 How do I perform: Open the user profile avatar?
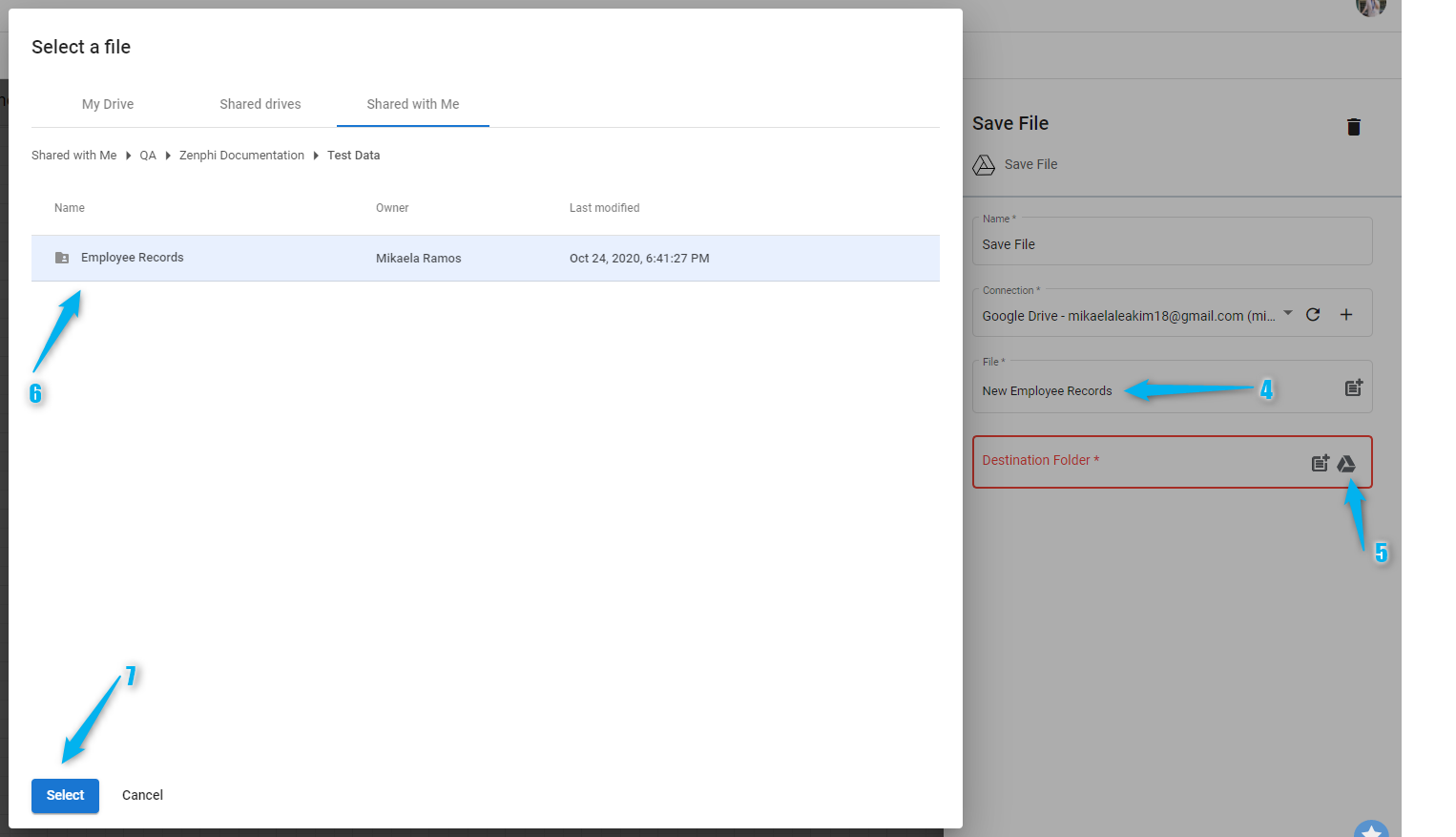click(1371, 5)
